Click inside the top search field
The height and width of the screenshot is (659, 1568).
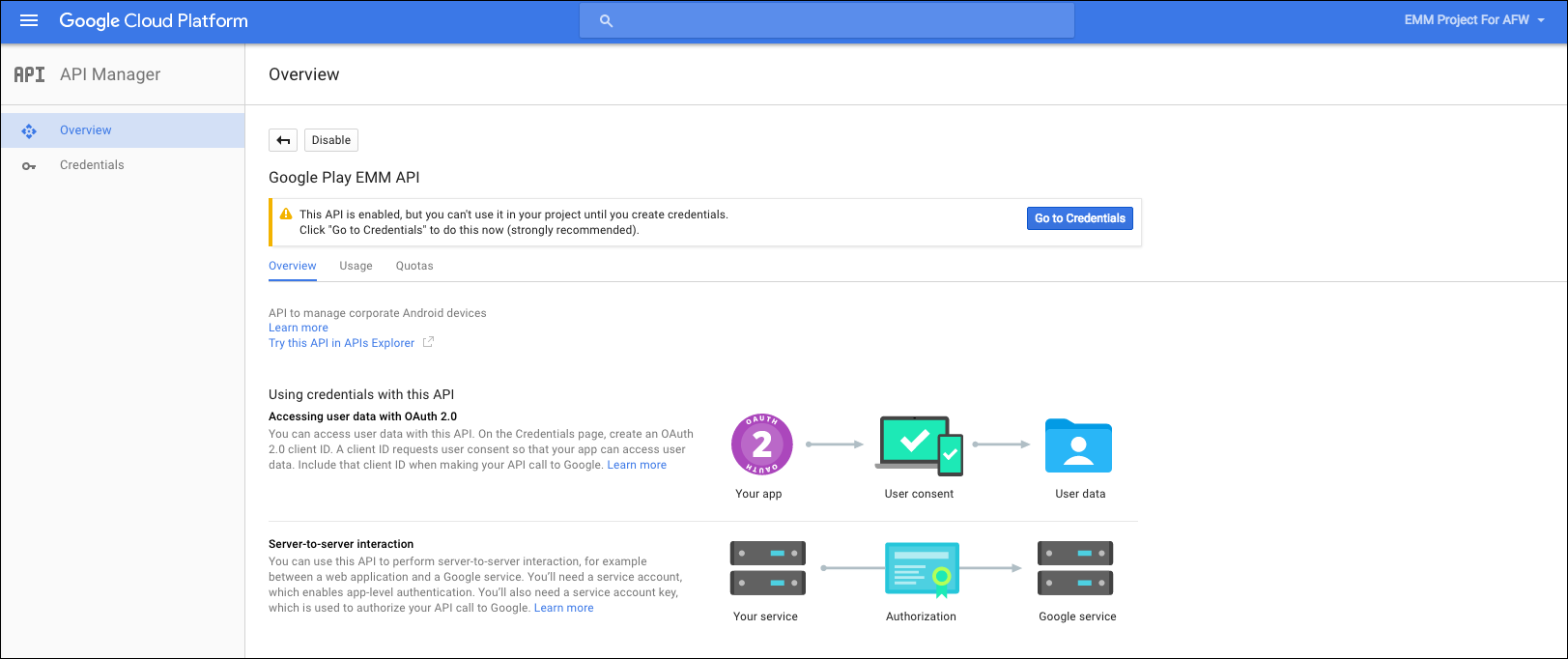click(x=827, y=20)
